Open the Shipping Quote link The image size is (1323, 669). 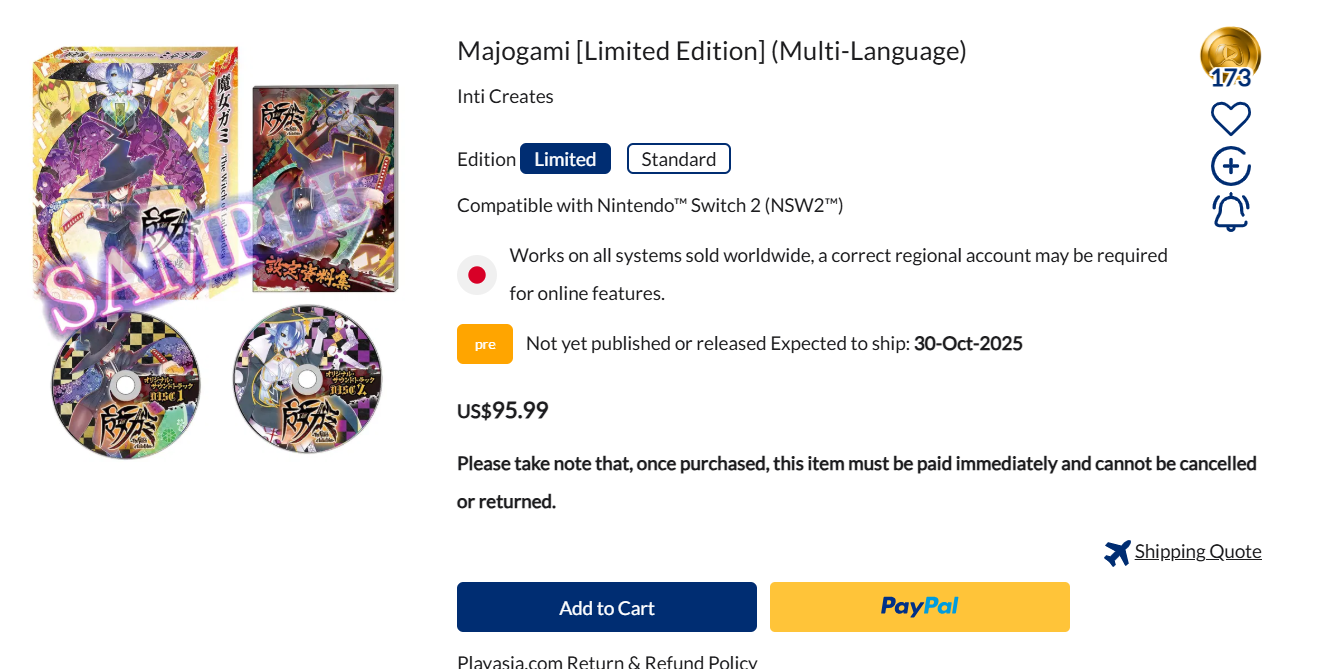pos(1197,552)
